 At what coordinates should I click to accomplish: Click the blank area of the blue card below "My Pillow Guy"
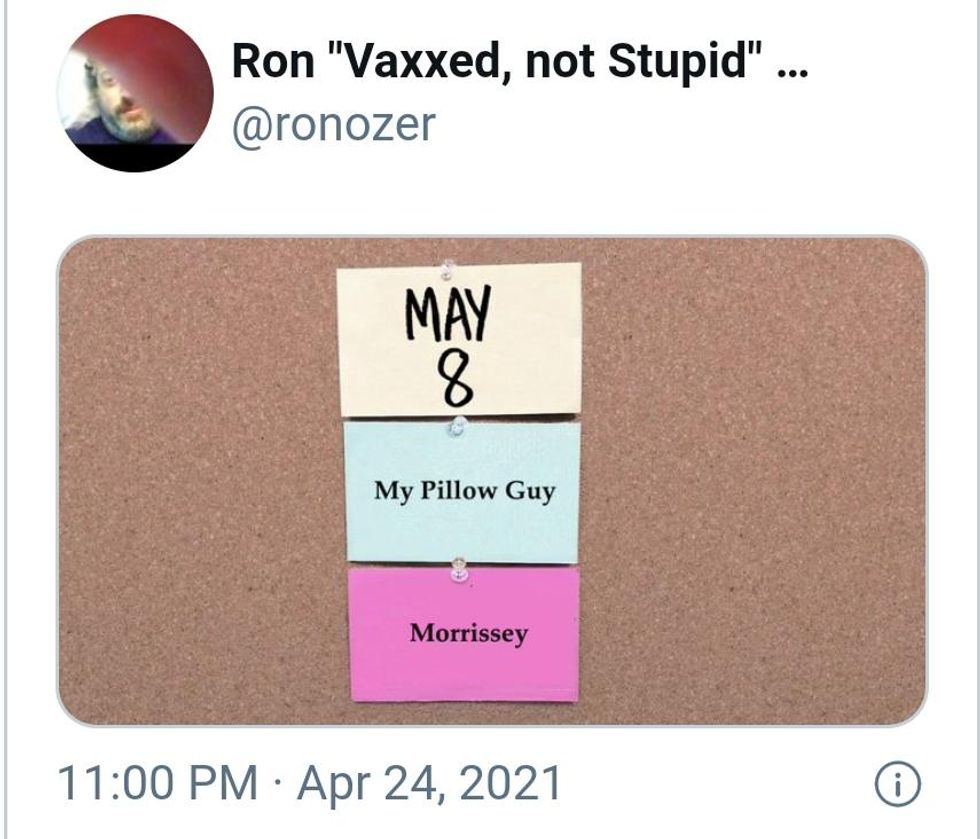462,533
